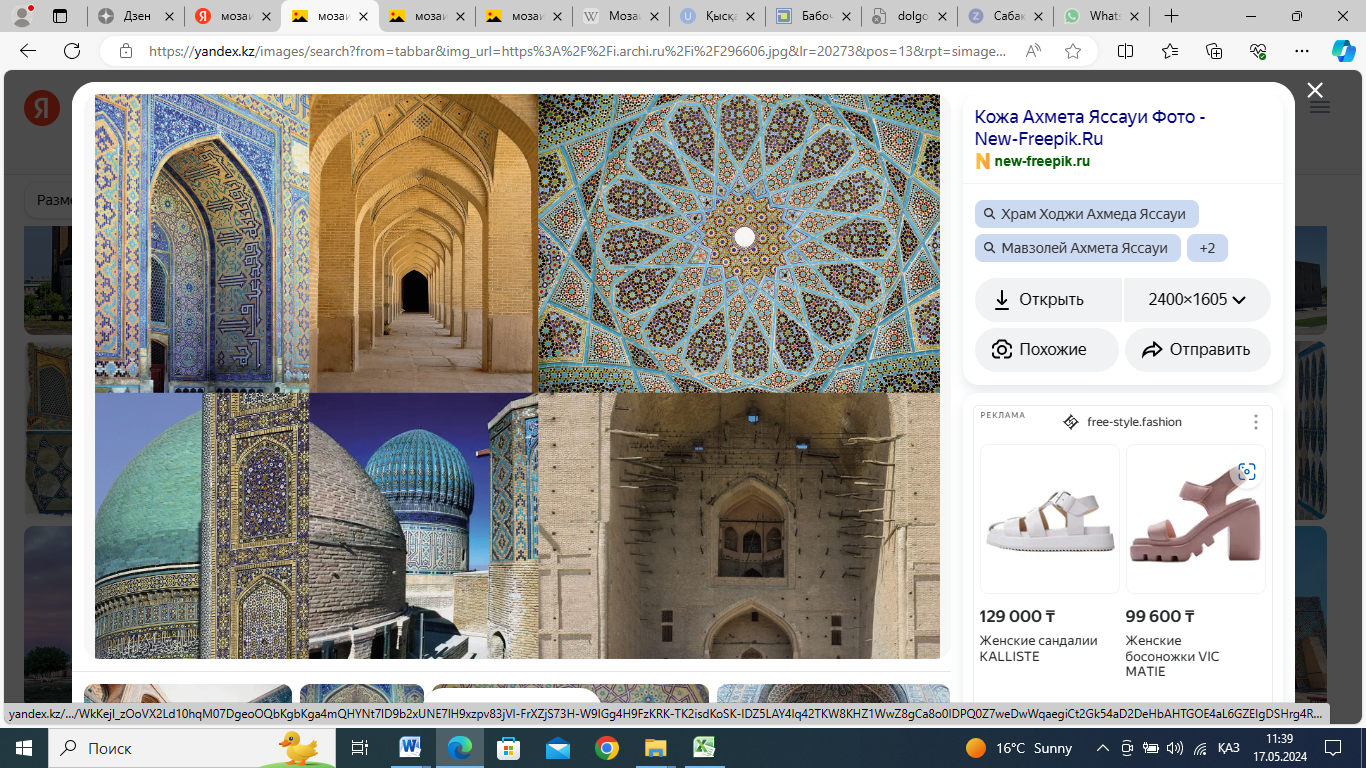Screen dimensions: 1366x768
Task: Open the Browser essentials heart icon
Action: pos(1258,51)
